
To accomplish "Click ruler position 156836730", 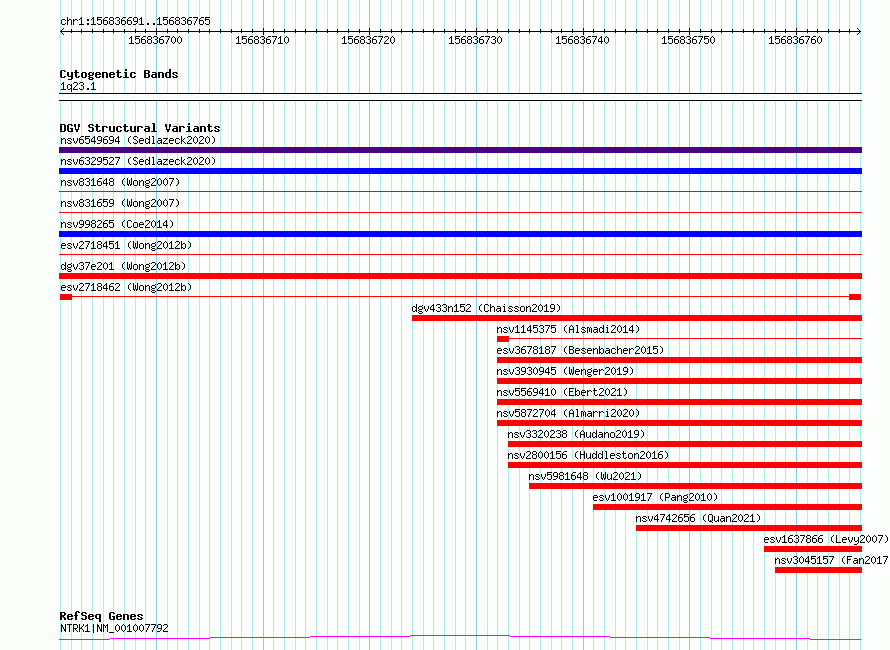I will [475, 40].
